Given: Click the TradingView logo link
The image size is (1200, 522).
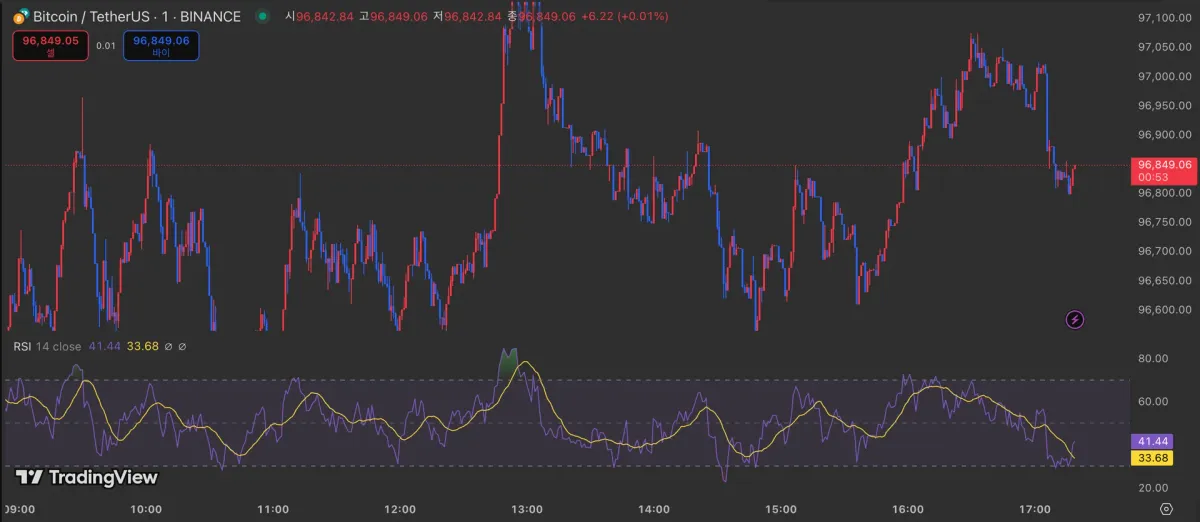Looking at the screenshot, I should point(86,478).
